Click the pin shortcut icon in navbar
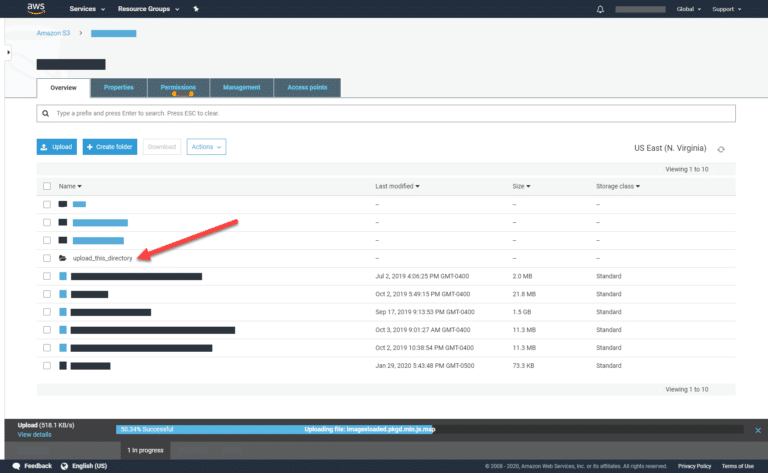Viewport: 768px width, 473px height. (x=196, y=9)
